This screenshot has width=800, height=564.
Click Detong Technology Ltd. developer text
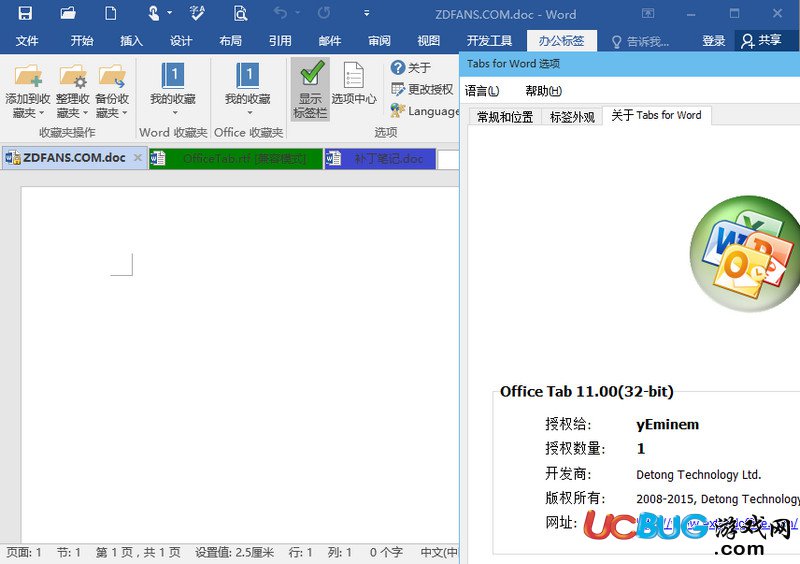(x=698, y=475)
